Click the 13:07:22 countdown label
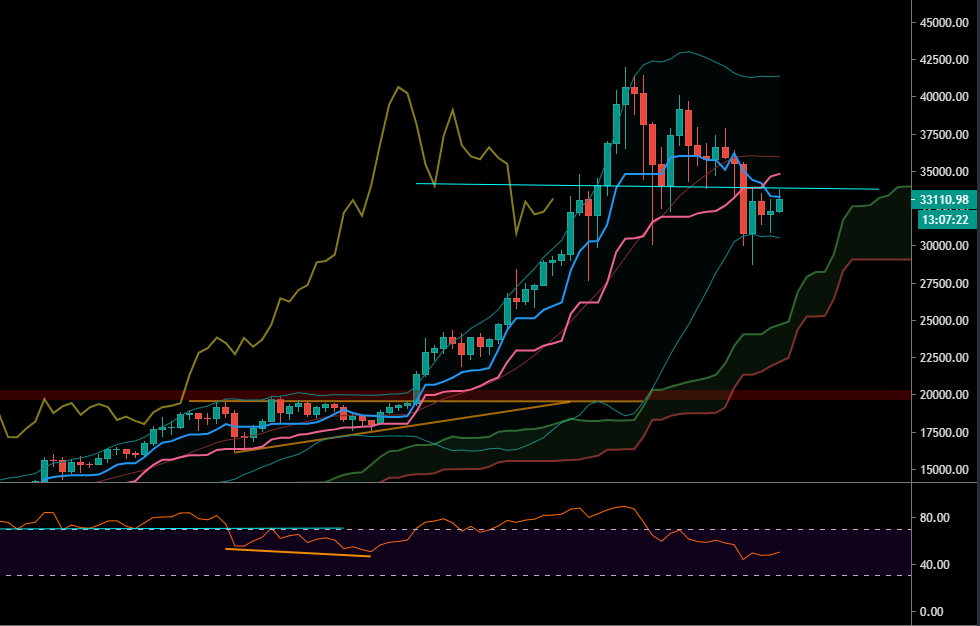 coord(943,217)
